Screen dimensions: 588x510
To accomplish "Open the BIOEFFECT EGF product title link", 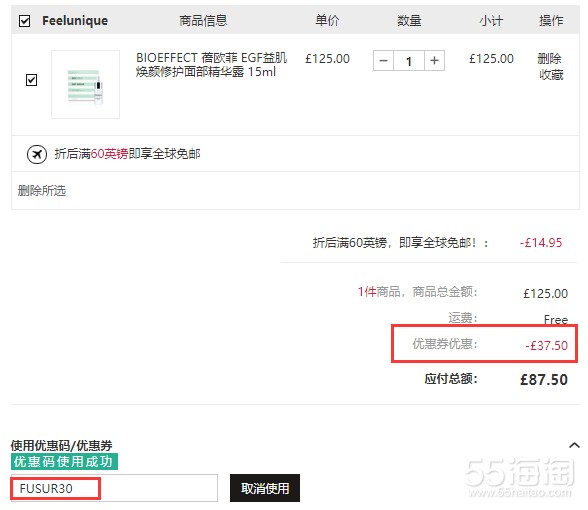I will [211, 64].
